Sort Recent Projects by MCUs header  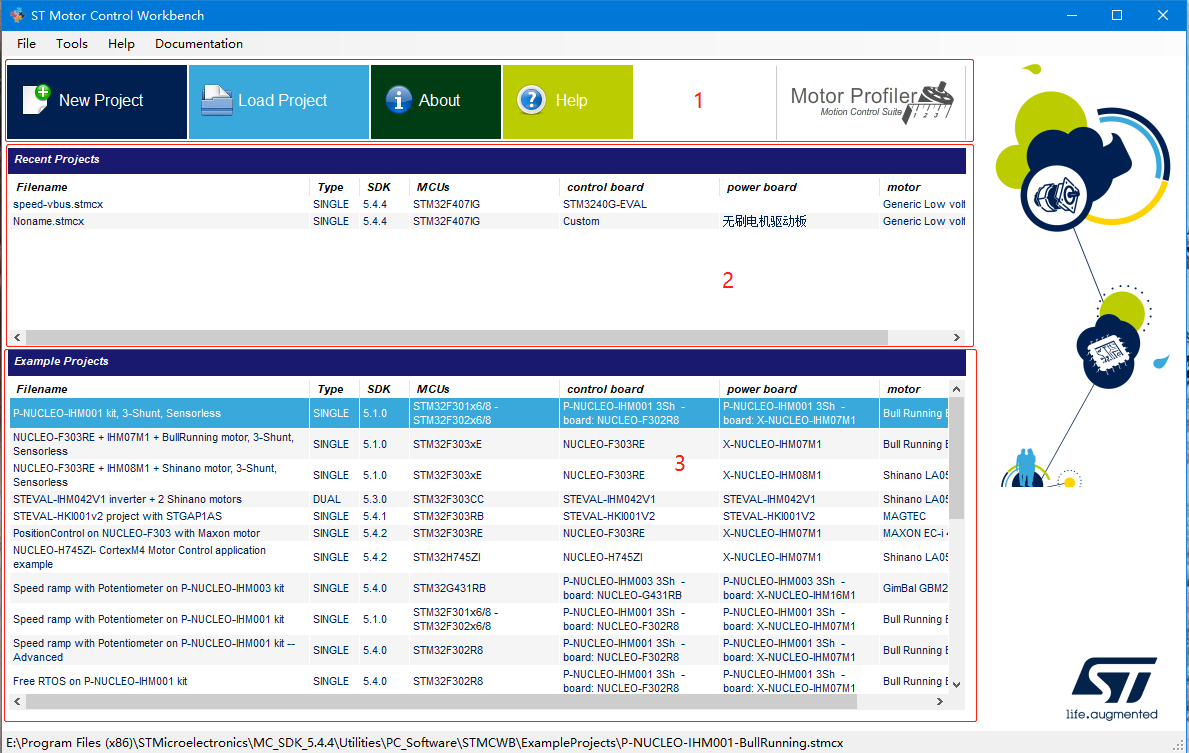click(x=433, y=187)
